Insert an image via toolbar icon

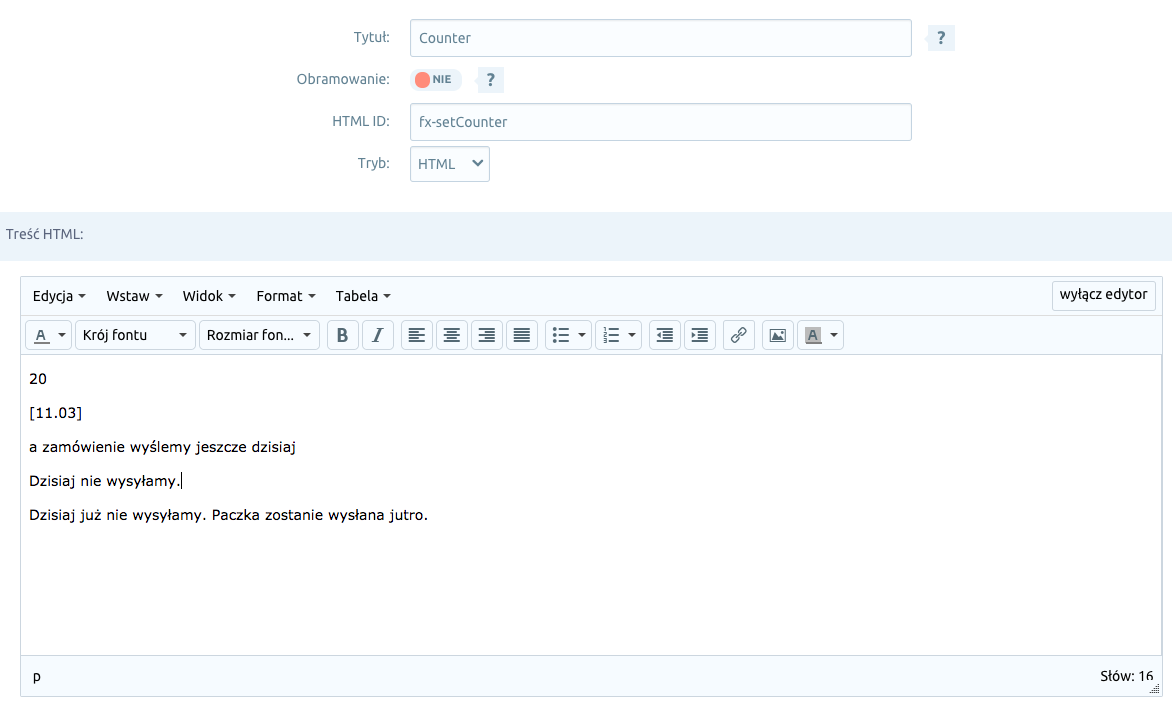click(778, 336)
